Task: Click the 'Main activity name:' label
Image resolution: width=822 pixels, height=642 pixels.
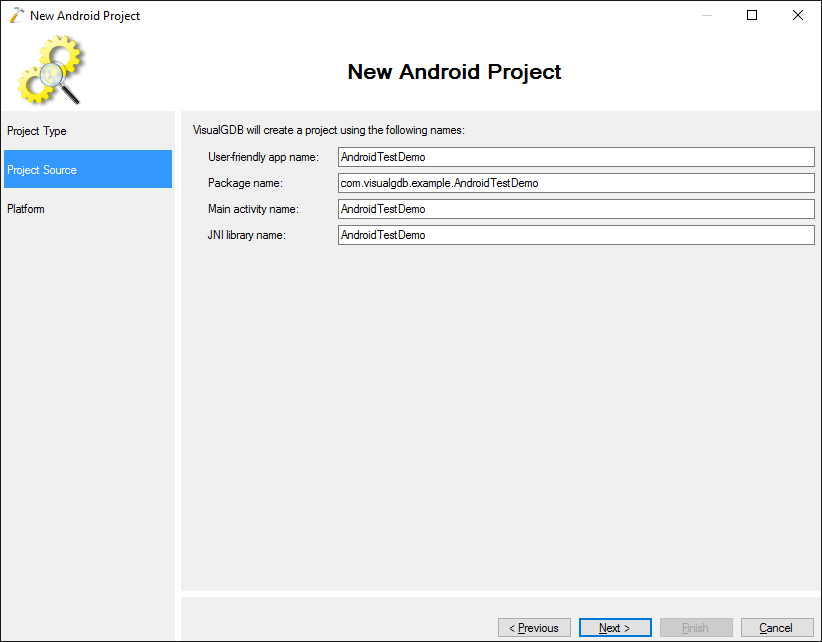Action: 253,209
